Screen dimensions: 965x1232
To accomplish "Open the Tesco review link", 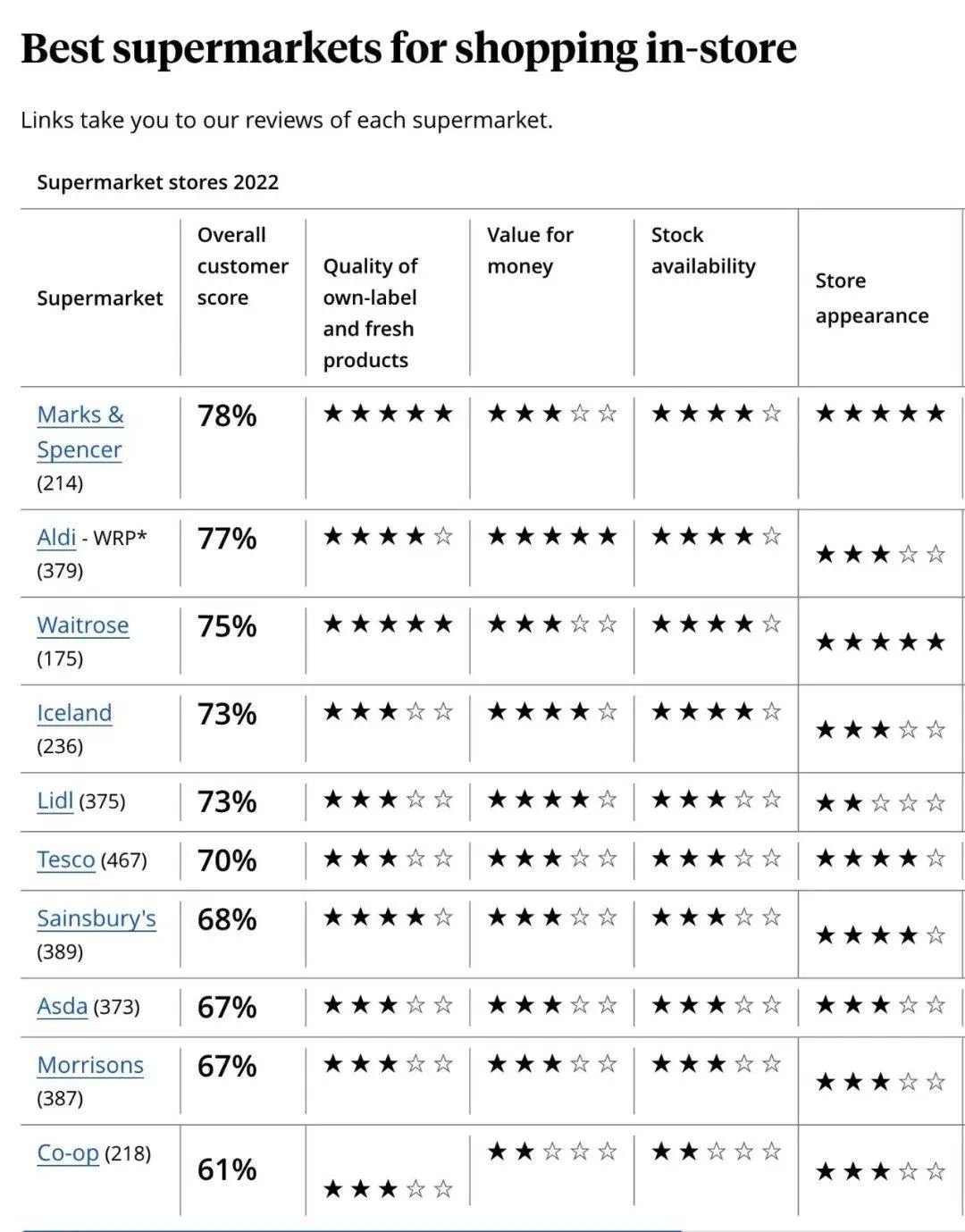I will coord(65,859).
